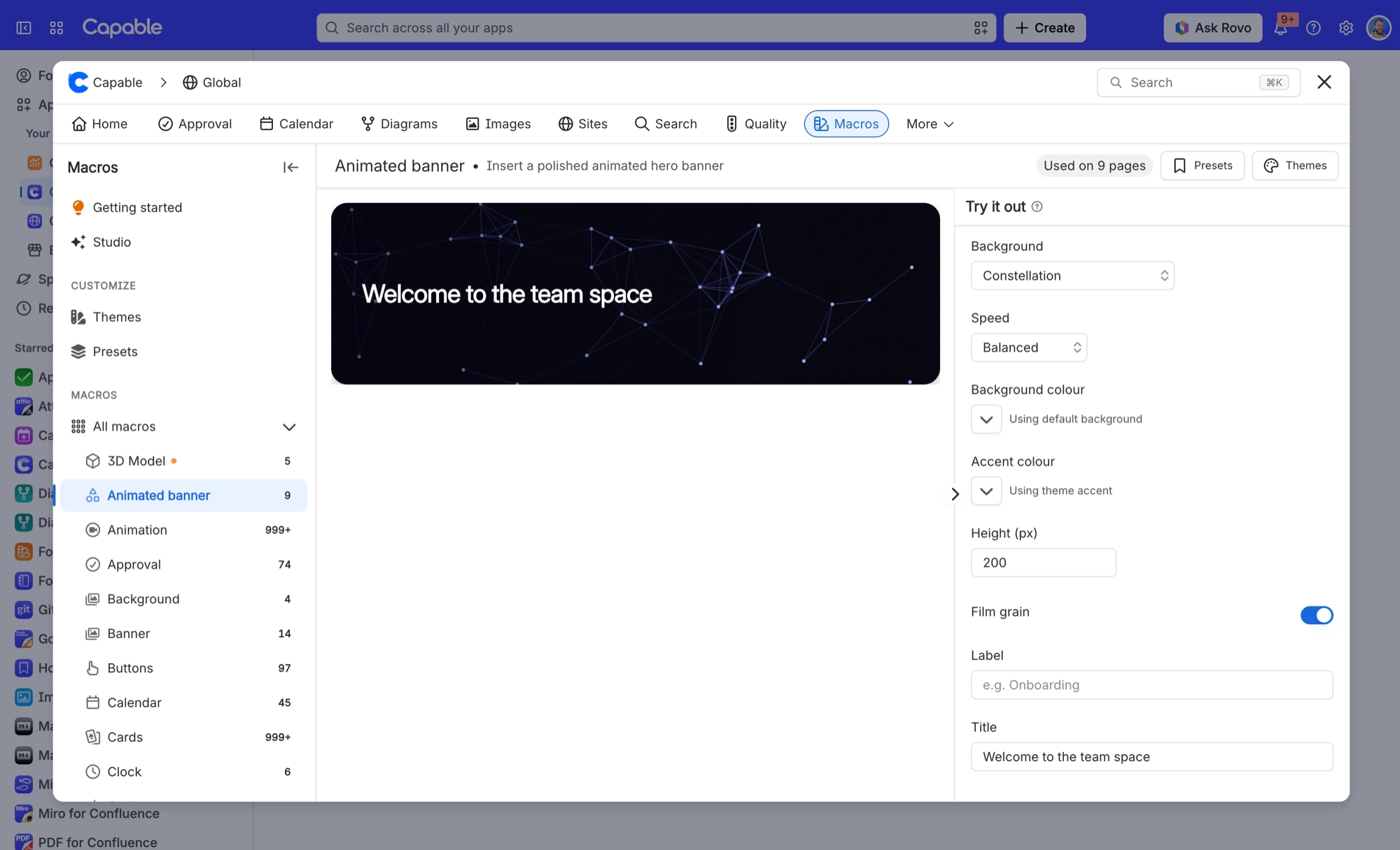
Task: Click the Title input field
Action: click(x=1151, y=757)
